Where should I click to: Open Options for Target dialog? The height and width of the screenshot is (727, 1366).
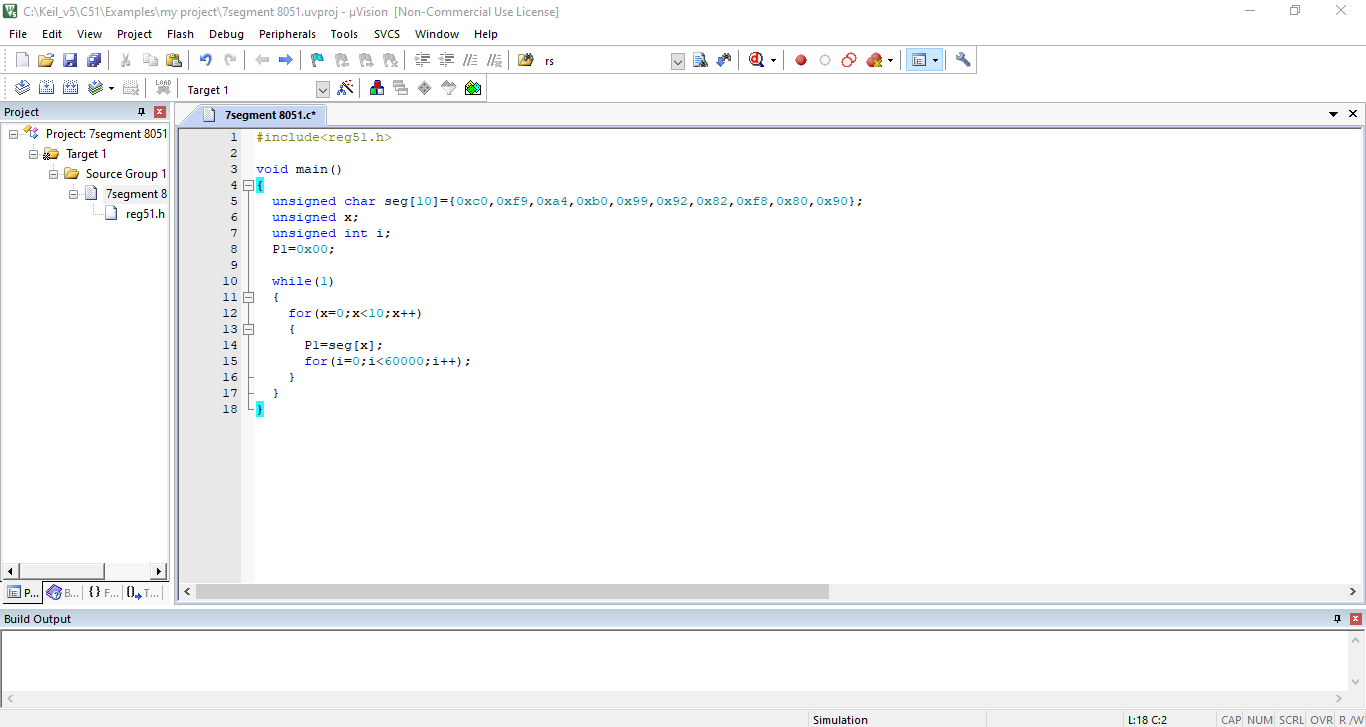[x=346, y=87]
